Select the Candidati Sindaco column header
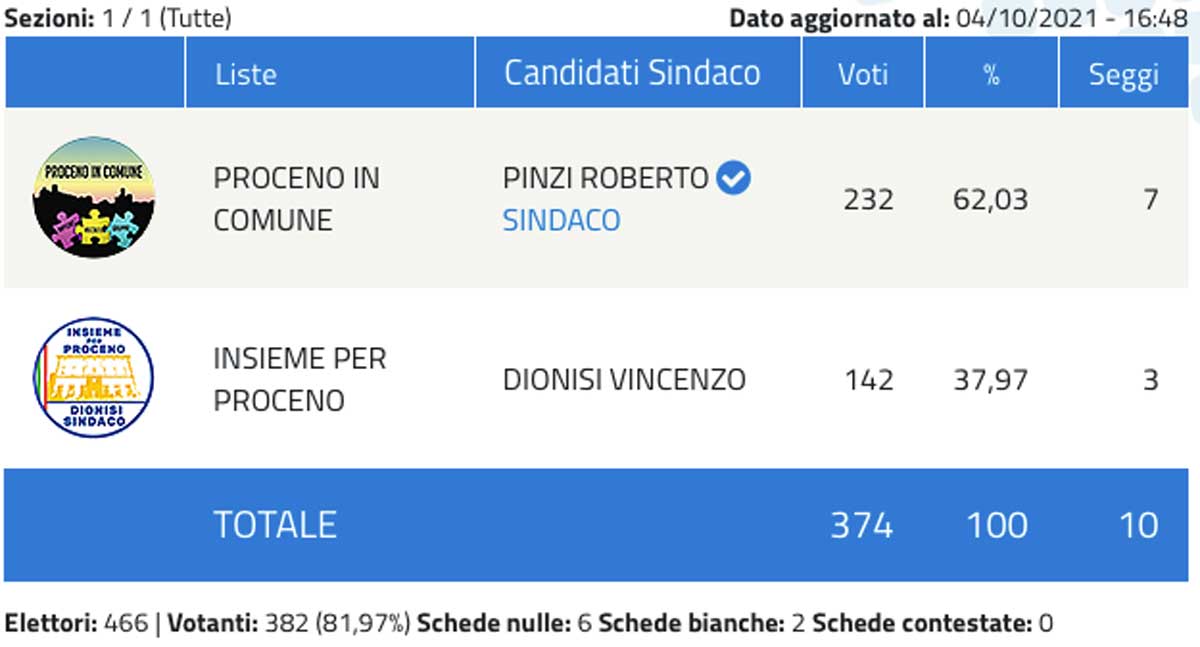The image size is (1200, 647). coord(632,73)
